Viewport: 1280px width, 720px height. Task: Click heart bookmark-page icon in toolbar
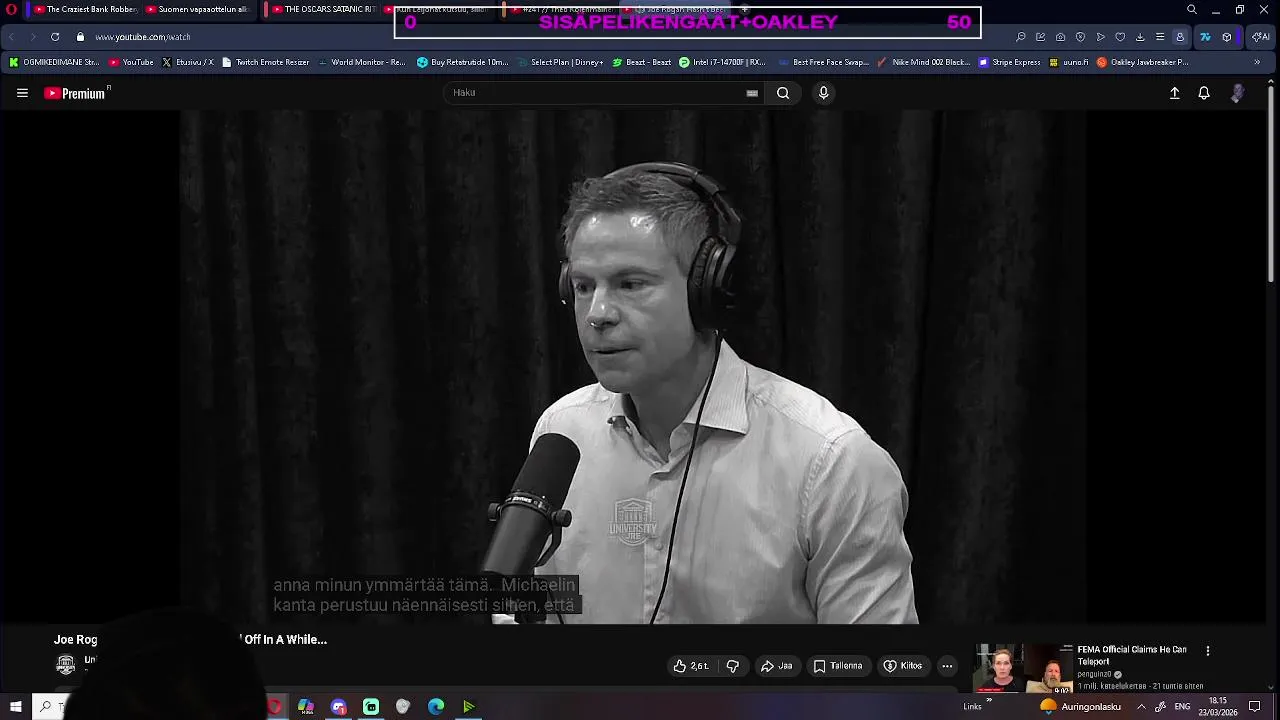(1120, 37)
